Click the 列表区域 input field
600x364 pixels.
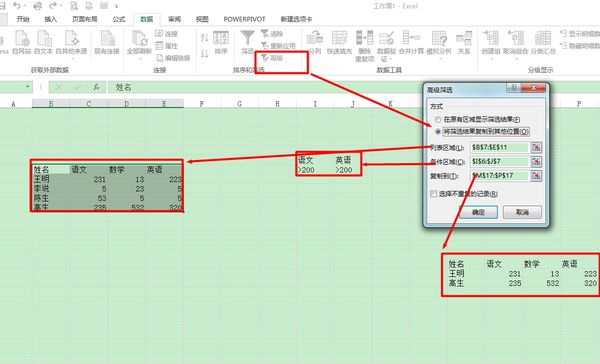(x=500, y=147)
